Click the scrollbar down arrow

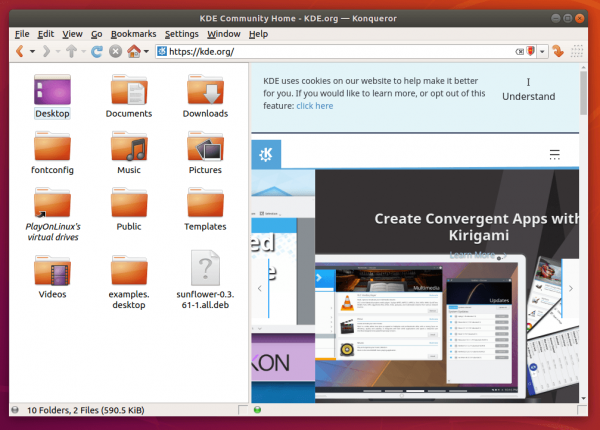[x=583, y=398]
